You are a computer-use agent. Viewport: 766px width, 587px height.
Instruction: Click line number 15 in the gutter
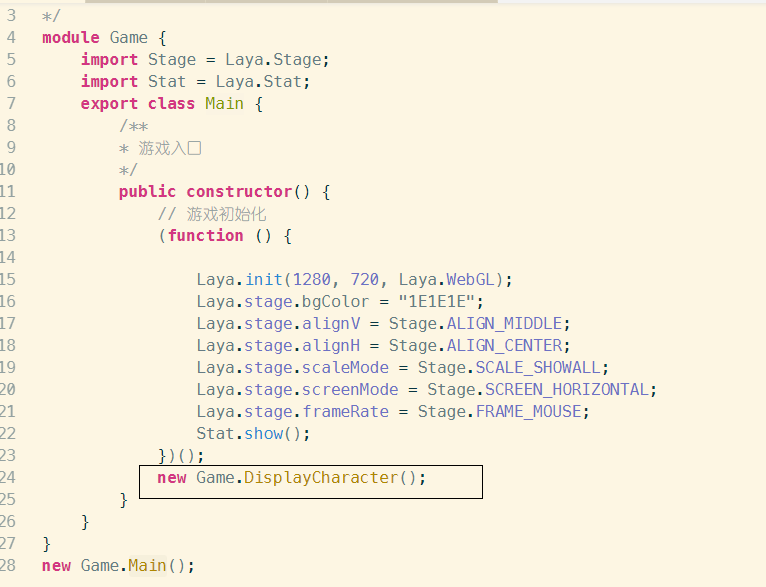point(8,279)
